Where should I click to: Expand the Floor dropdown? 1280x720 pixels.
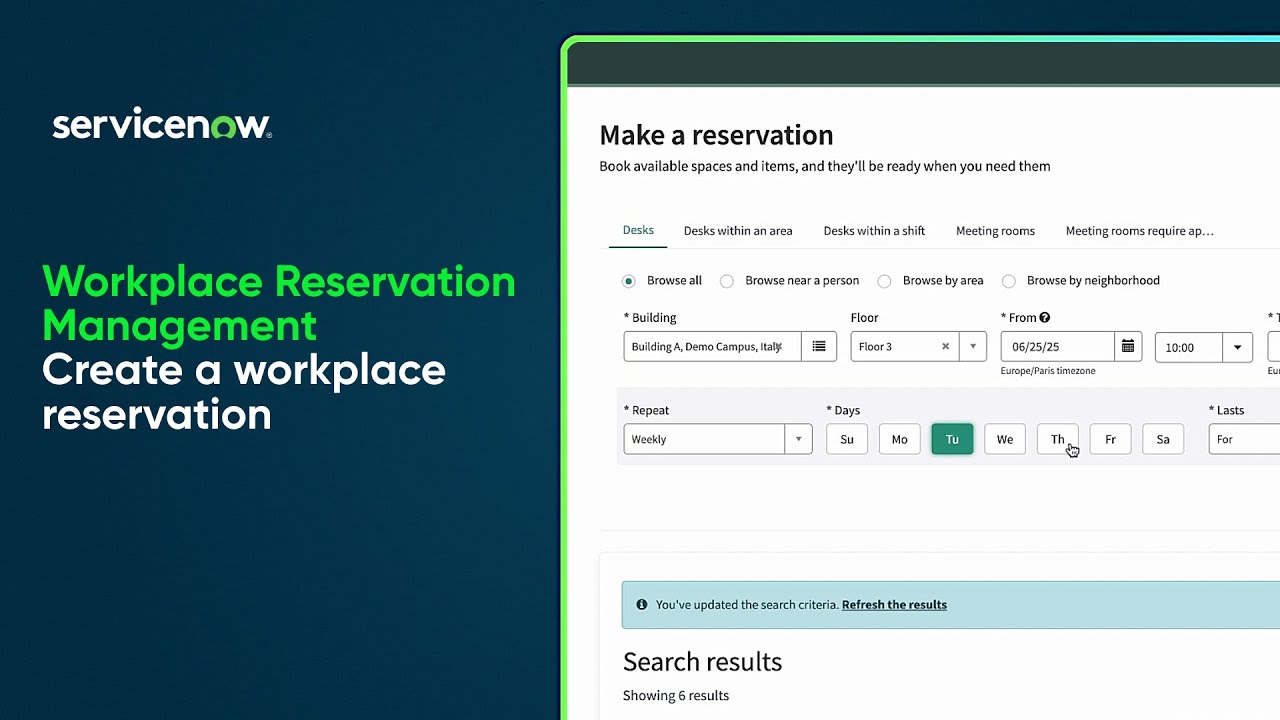(x=972, y=347)
